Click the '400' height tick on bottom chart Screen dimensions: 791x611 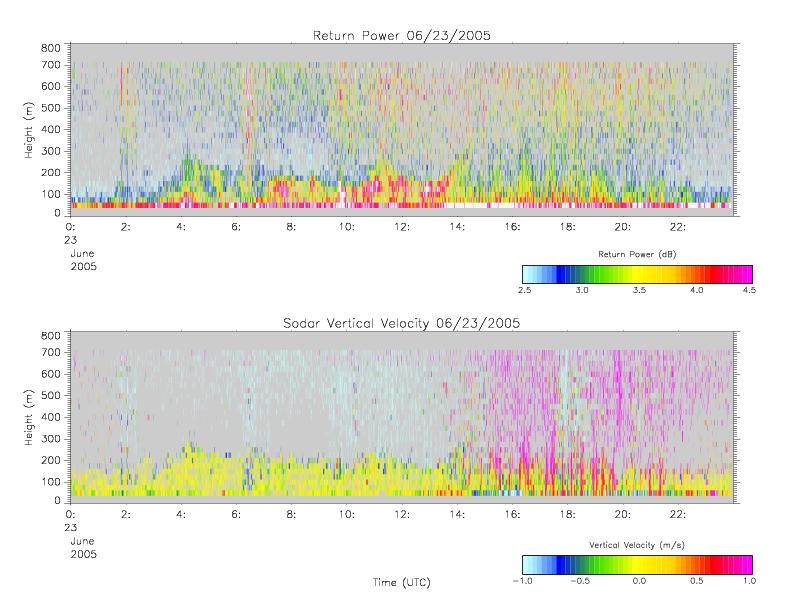tap(50, 417)
